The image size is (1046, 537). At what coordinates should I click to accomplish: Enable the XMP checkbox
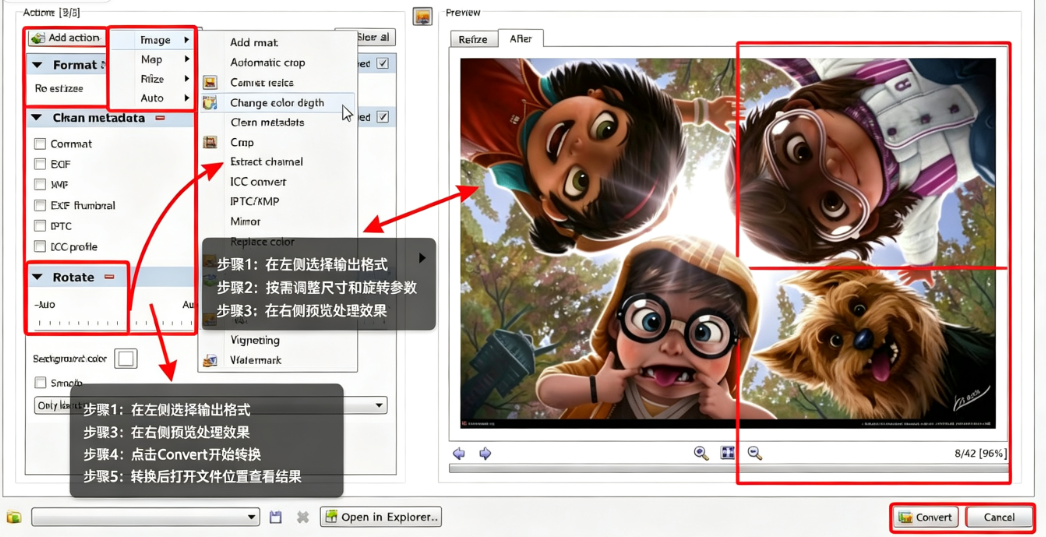click(x=40, y=185)
